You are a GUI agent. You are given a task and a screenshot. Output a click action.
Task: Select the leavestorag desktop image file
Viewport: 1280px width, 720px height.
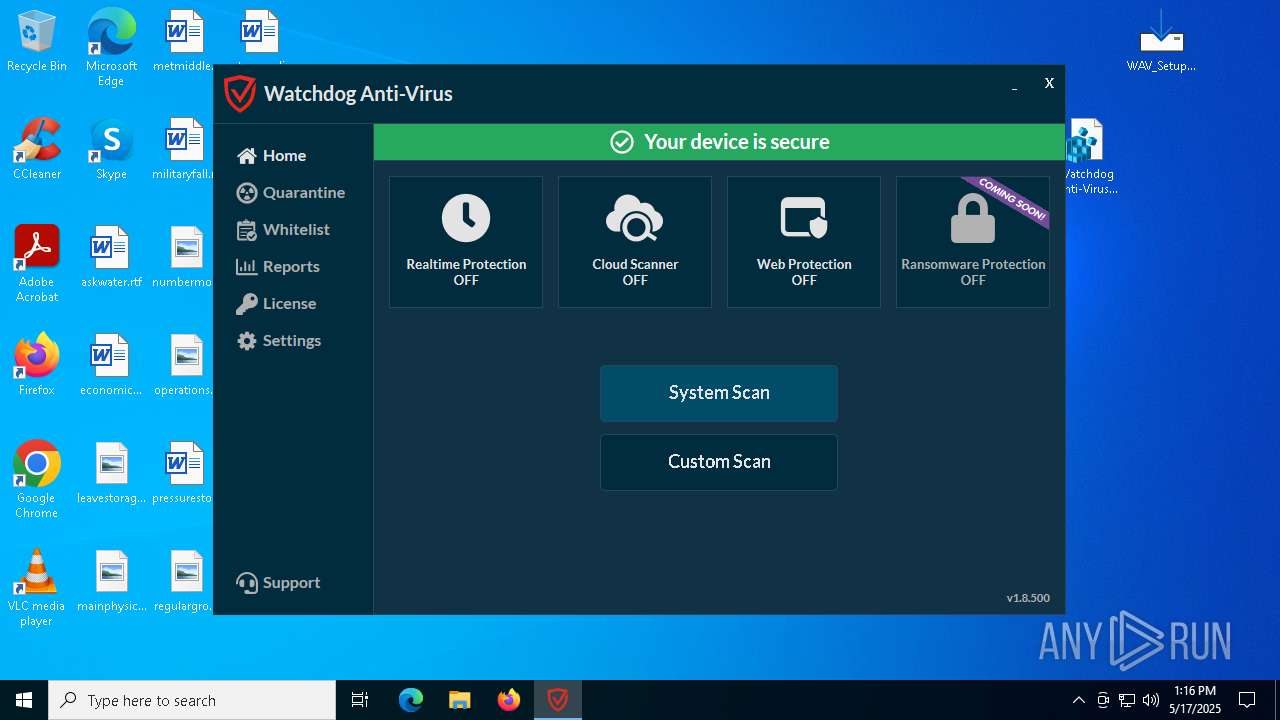111,473
